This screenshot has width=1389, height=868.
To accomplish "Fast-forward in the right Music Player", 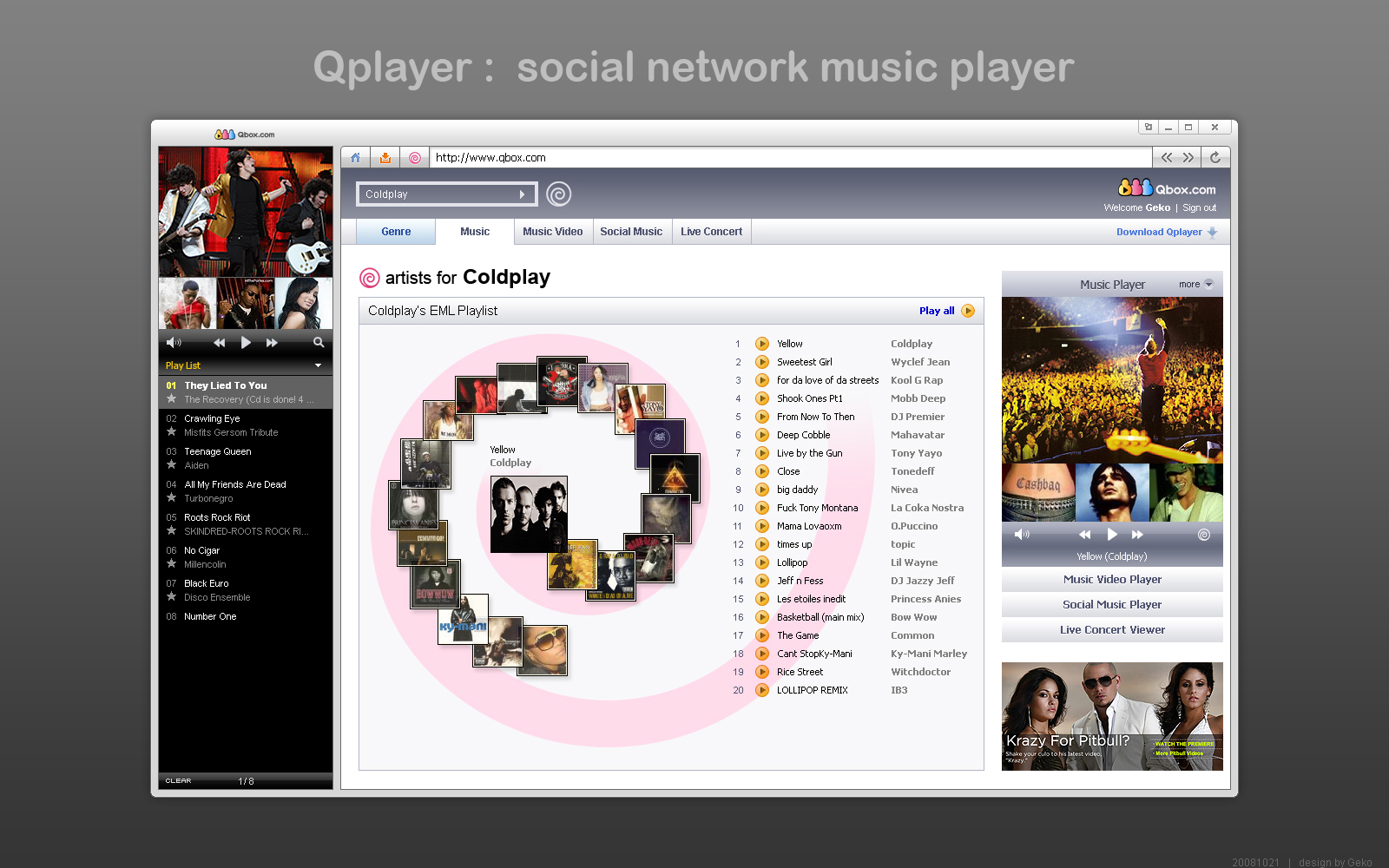I will 1137,535.
